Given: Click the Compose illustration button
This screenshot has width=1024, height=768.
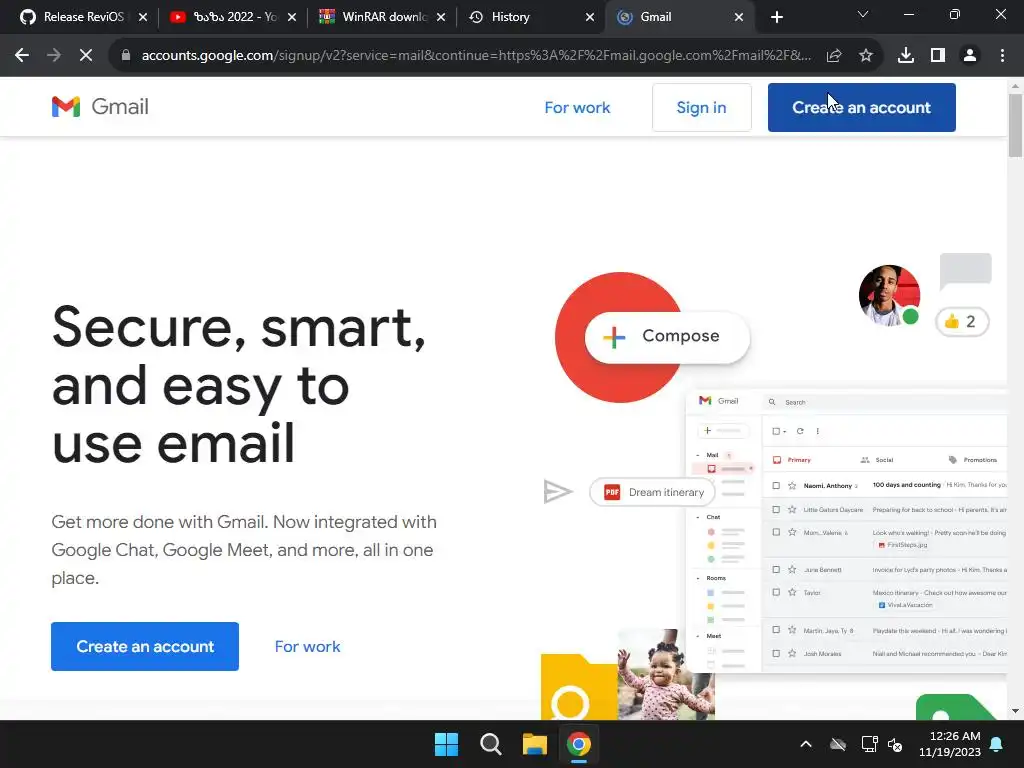Looking at the screenshot, I should tap(667, 336).
